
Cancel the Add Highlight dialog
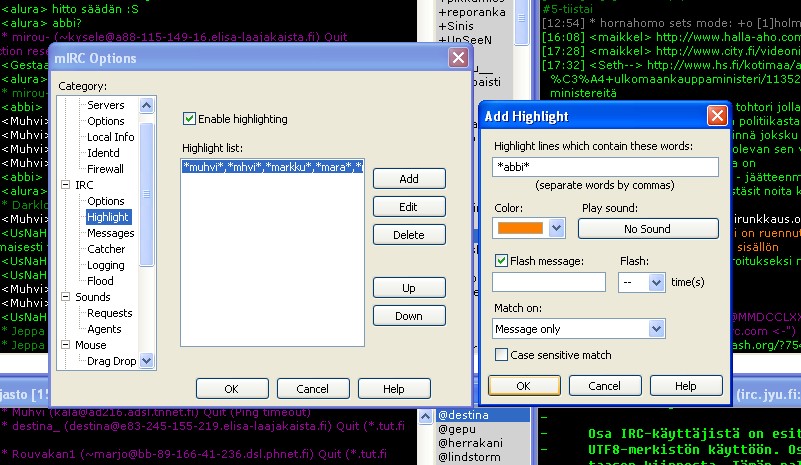604,386
